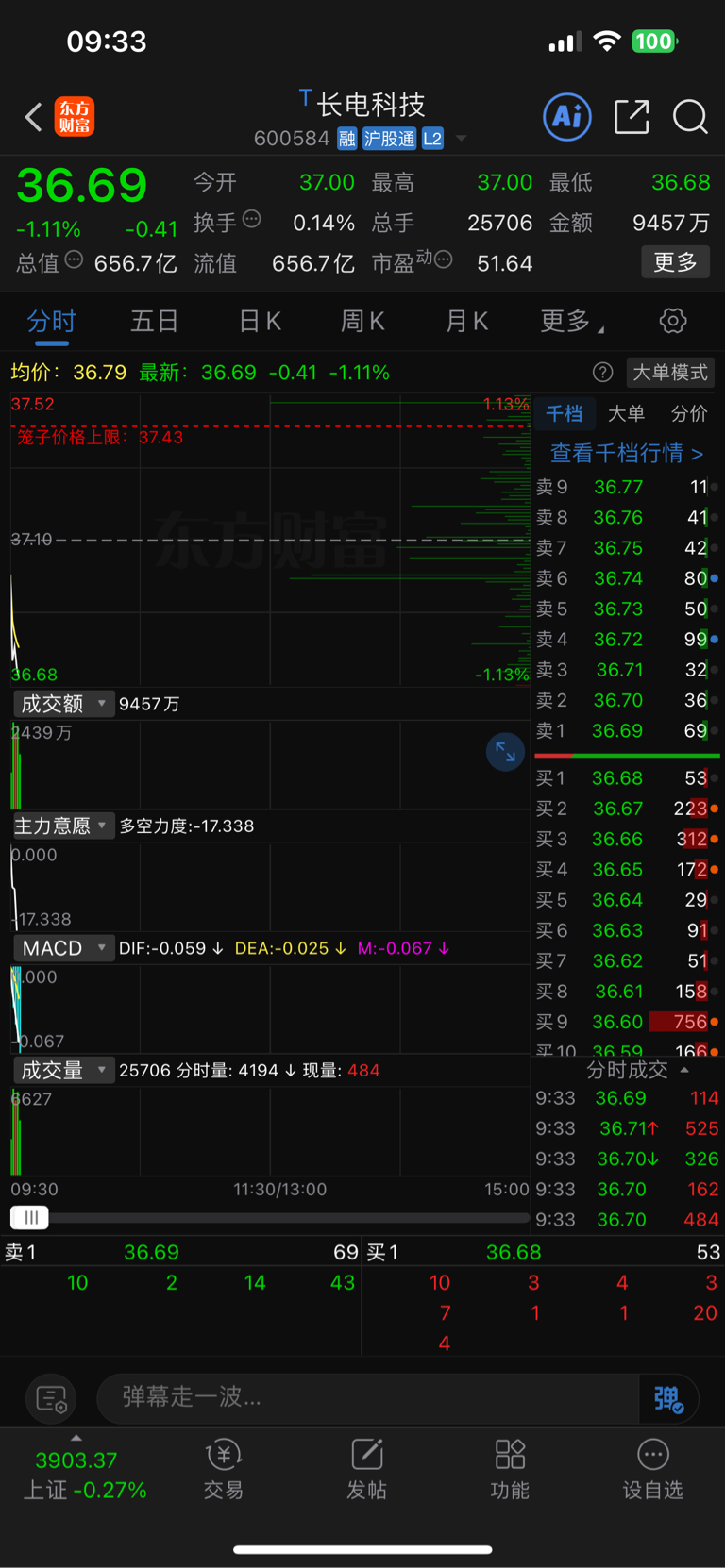Open 查看千档行情 link
This screenshot has height=1568, width=725.
pyautogui.click(x=627, y=453)
